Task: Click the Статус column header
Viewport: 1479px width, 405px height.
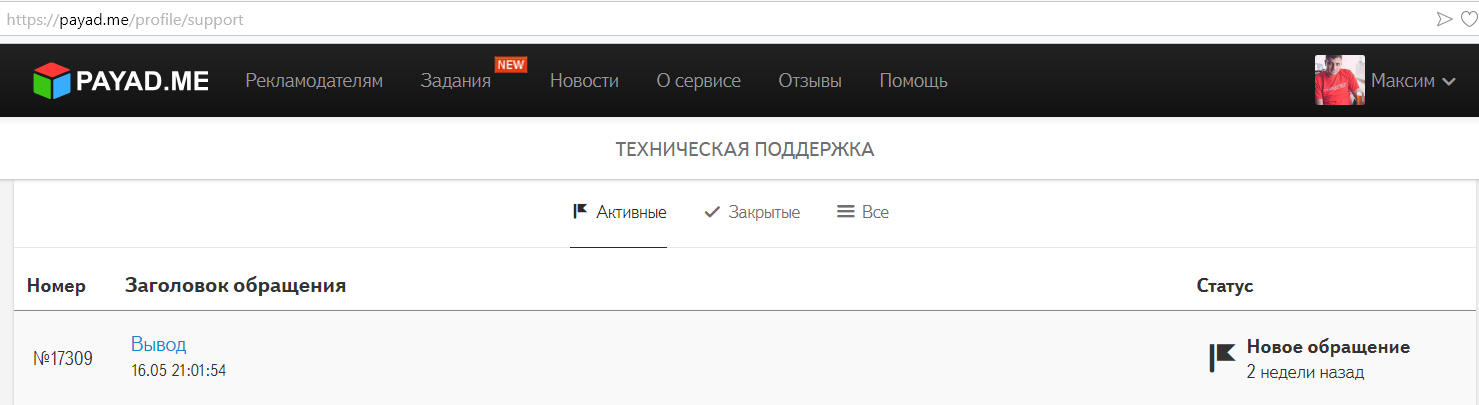Action: 1225,286
